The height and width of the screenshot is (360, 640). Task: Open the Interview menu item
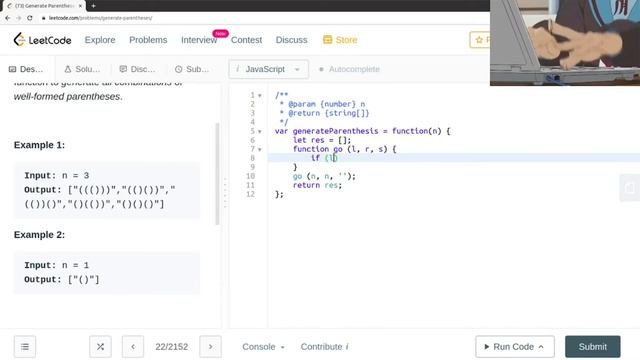[199, 40]
